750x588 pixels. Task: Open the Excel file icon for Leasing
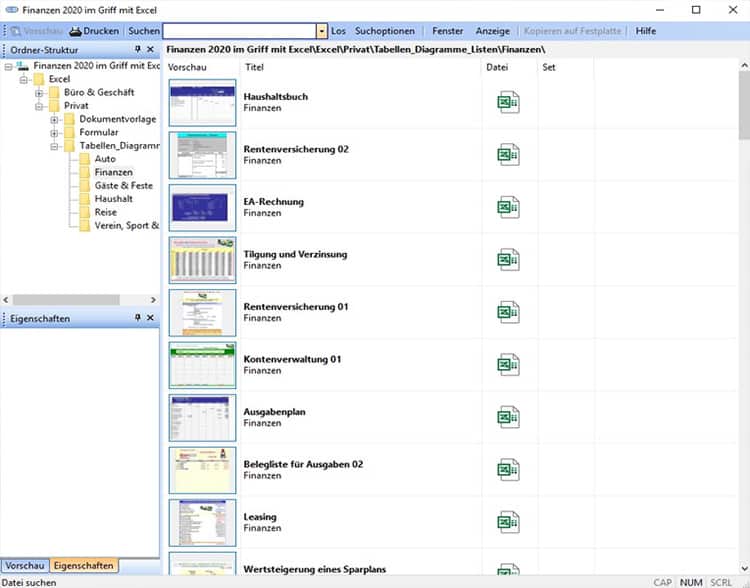[508, 522]
